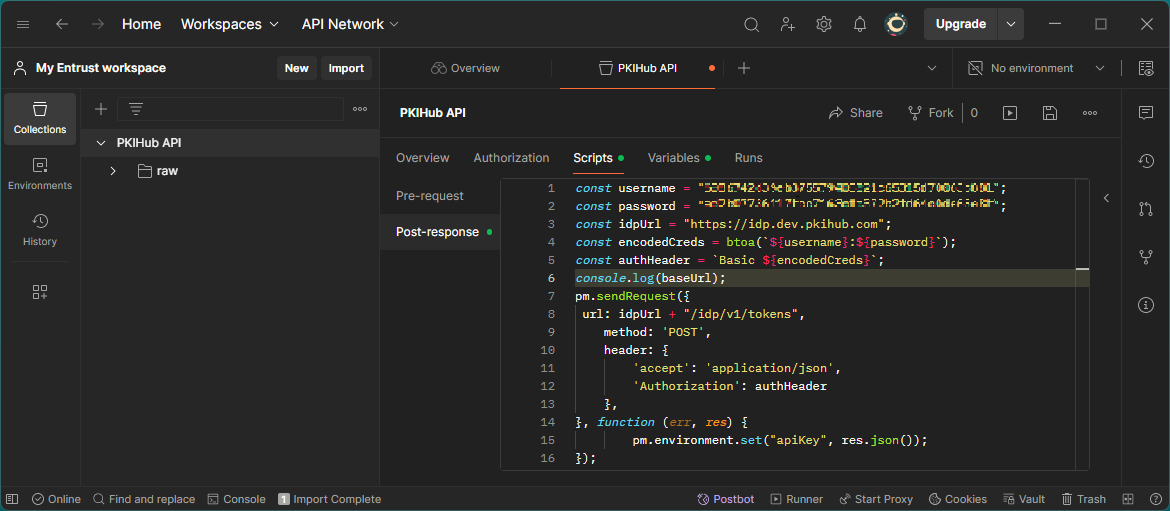Screen dimensions: 1170x511
Task: Click the Save collection icon
Action: coord(1049,113)
